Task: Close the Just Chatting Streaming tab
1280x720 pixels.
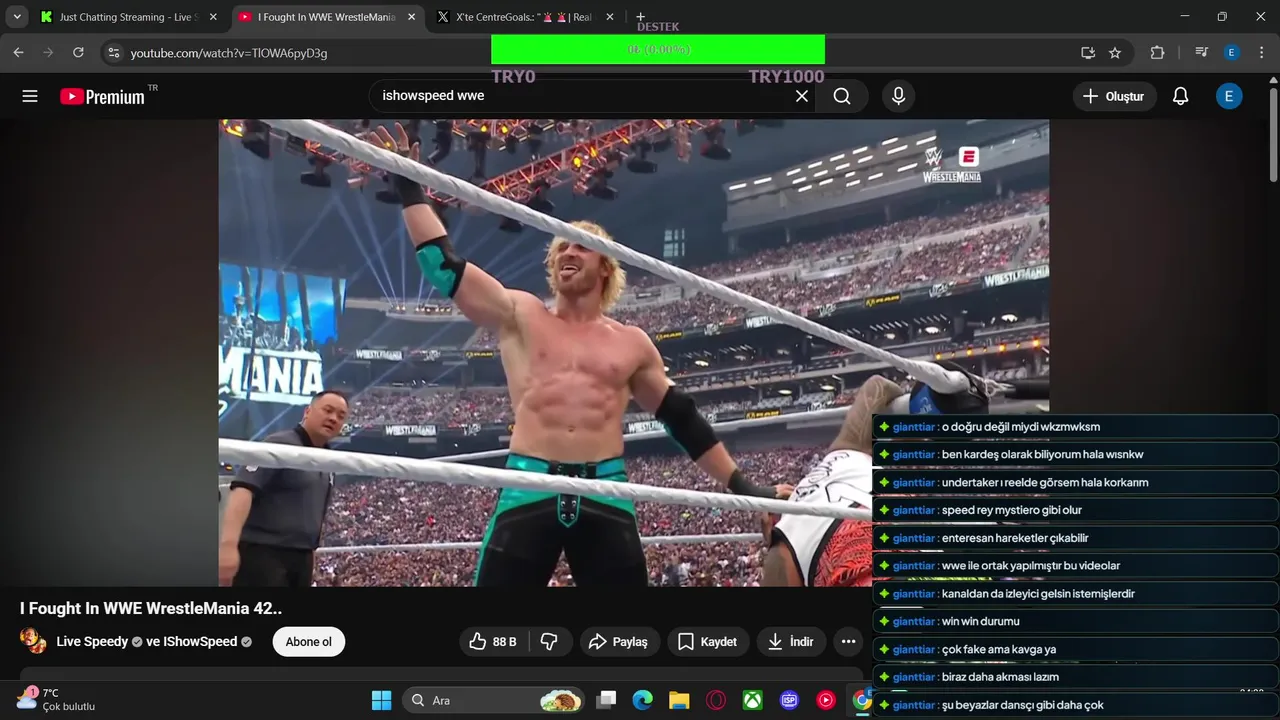Action: (x=213, y=17)
